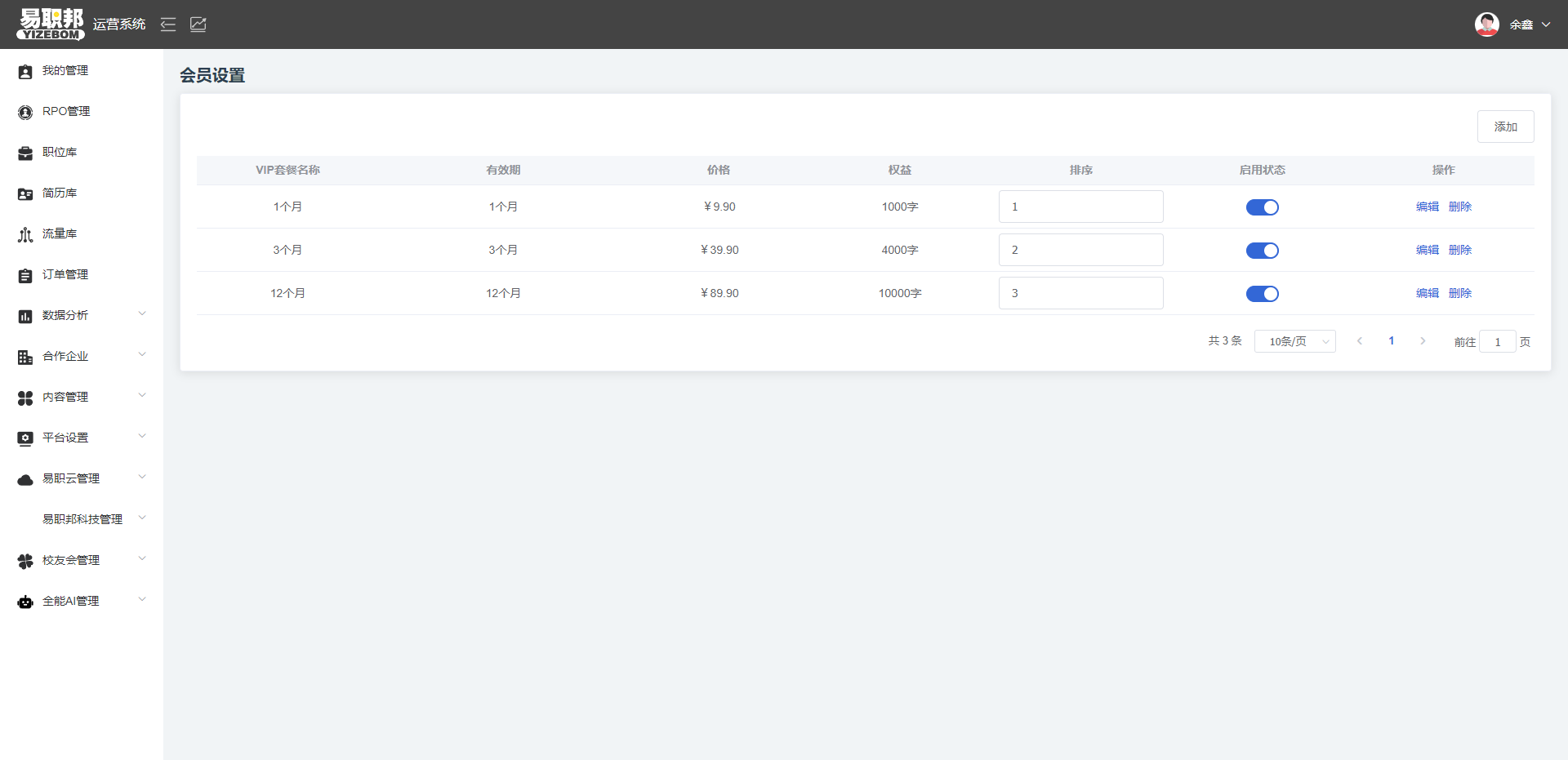Open 职位库 via its briefcase icon
This screenshot has width=1568, height=760.
click(25, 153)
